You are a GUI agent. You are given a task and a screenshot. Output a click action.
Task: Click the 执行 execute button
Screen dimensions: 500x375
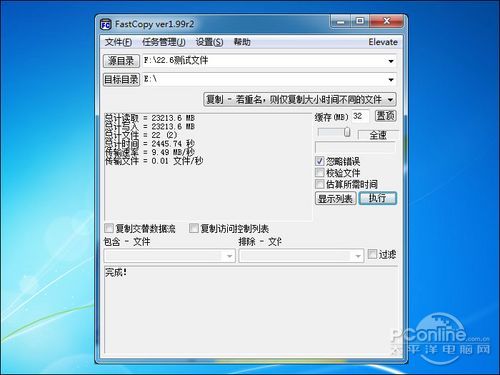(378, 198)
